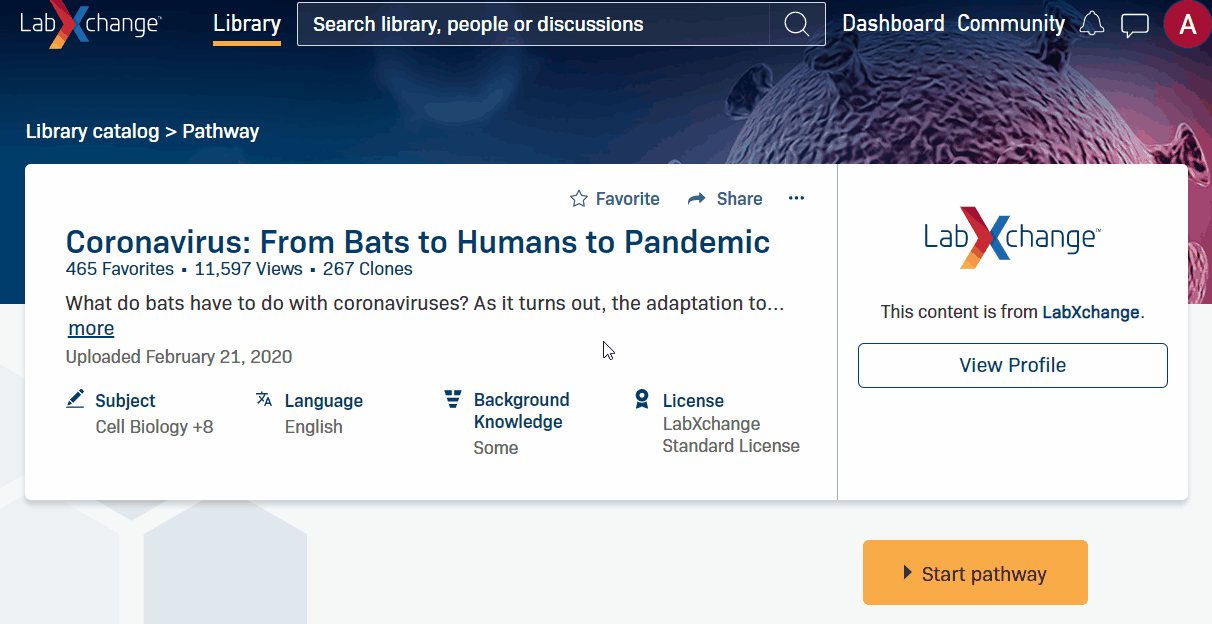This screenshot has width=1212, height=624.
Task: Click the LabXchange logo in header
Action: (x=90, y=25)
